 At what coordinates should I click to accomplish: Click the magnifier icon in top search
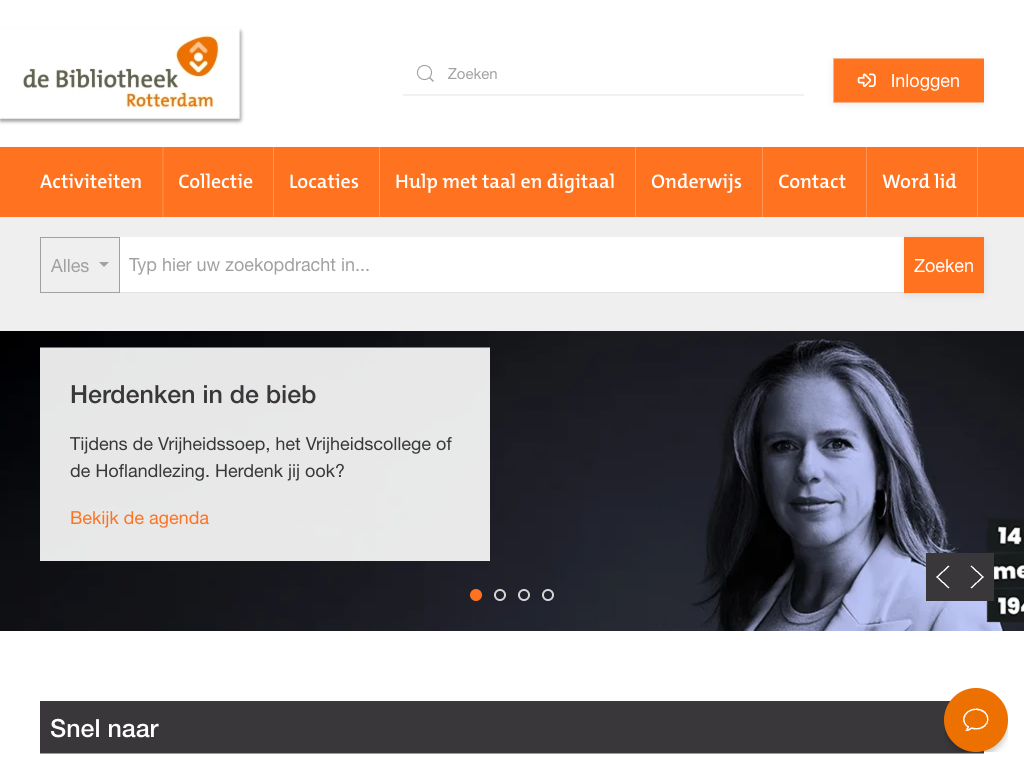(425, 73)
